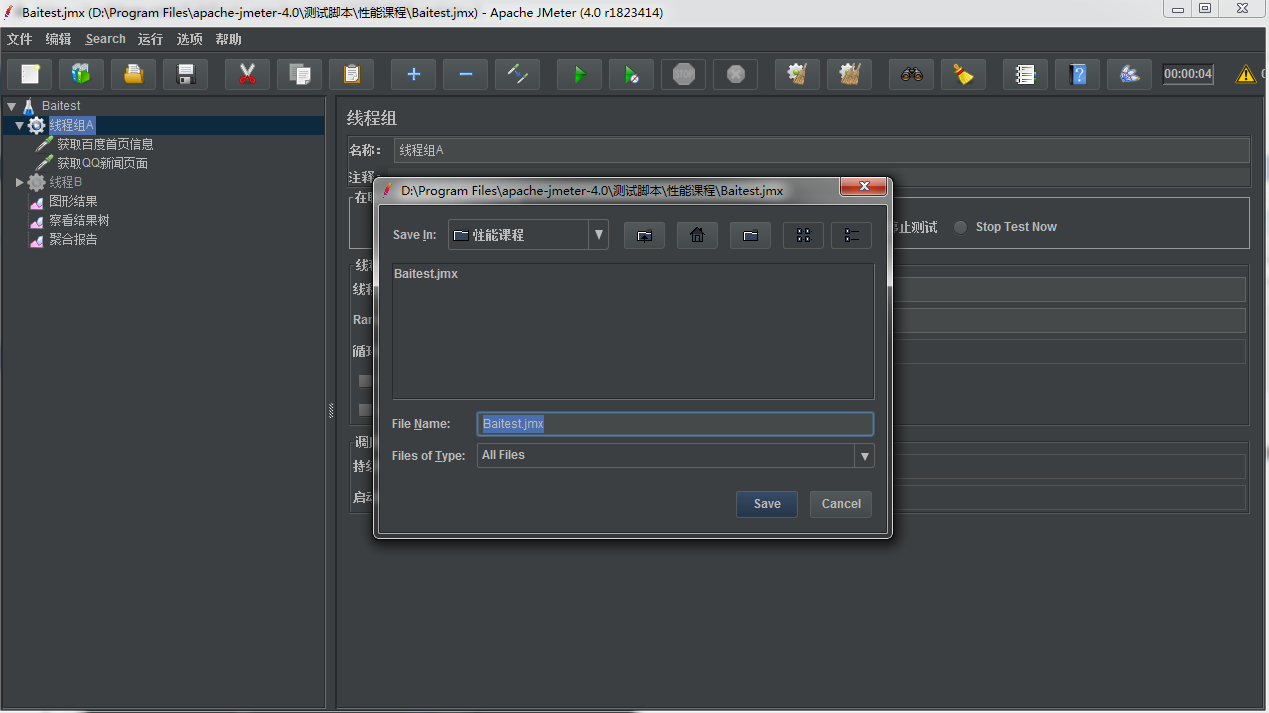Screen dimensions: 1269x713
Task: Click the Paste clipboard toolbar icon
Action: [x=351, y=74]
